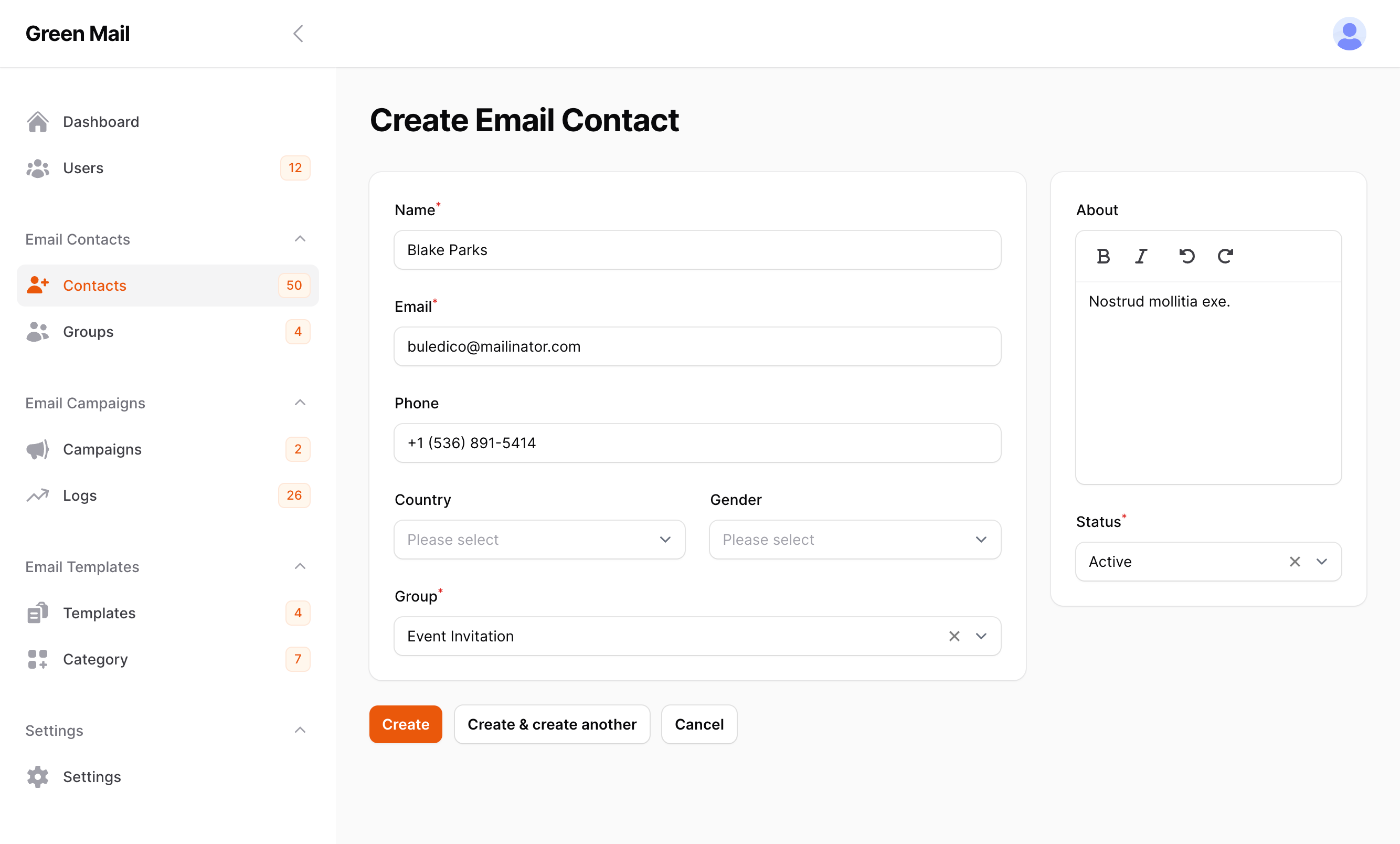
Task: Click the Create button
Action: click(405, 724)
